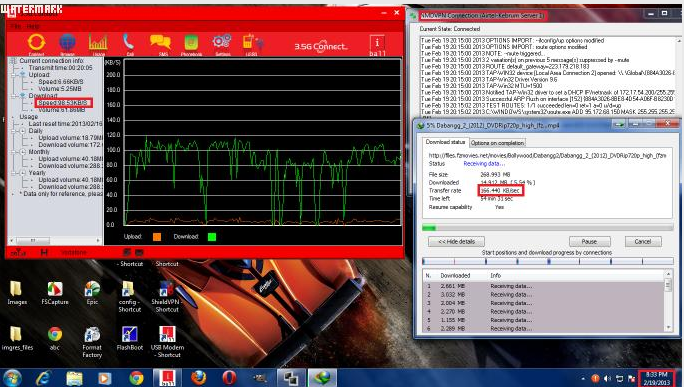Screen dimensions: 684x387
Task: Click the Connect icon in modem toolbar
Action: [x=36, y=43]
